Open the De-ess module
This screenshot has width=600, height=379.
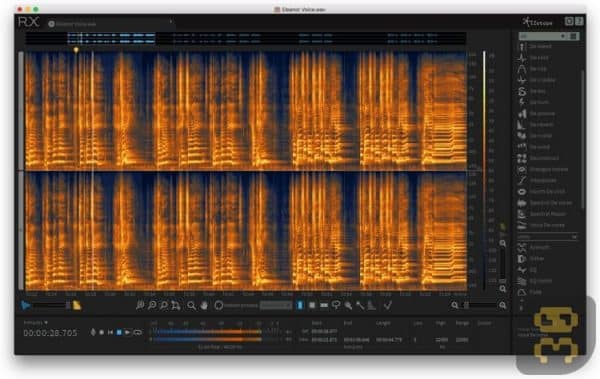pyautogui.click(x=532, y=91)
